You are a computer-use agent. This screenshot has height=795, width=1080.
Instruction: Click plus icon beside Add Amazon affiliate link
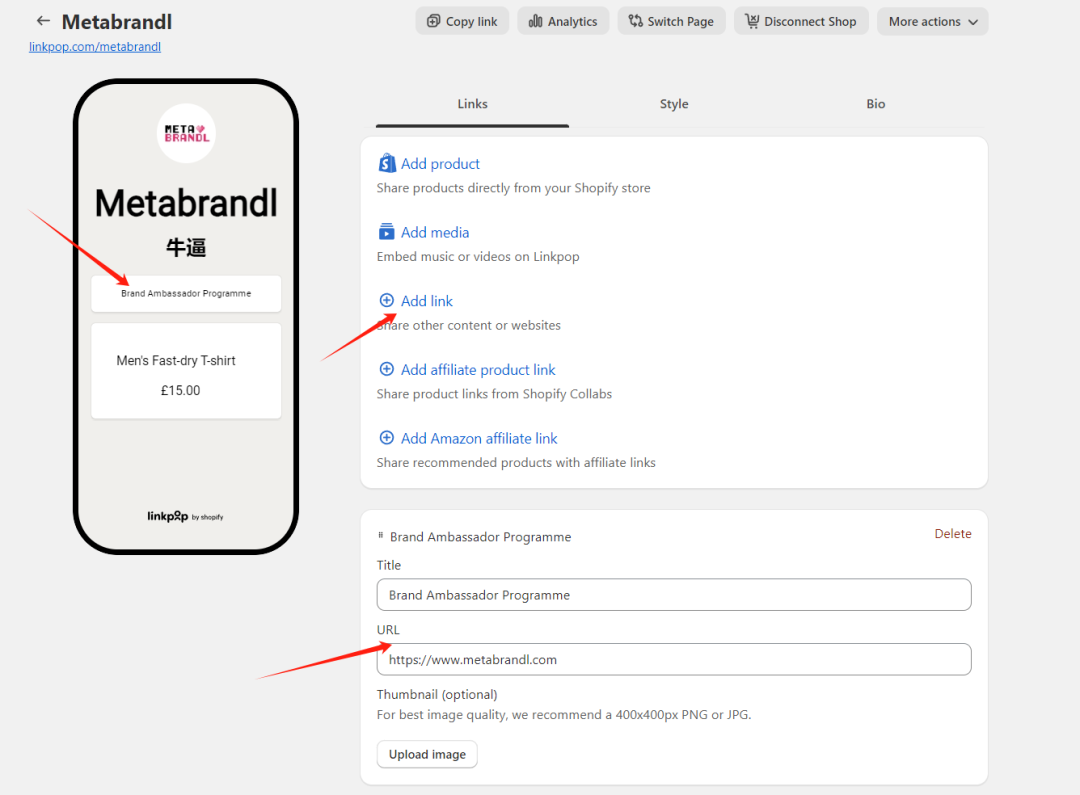tap(387, 438)
